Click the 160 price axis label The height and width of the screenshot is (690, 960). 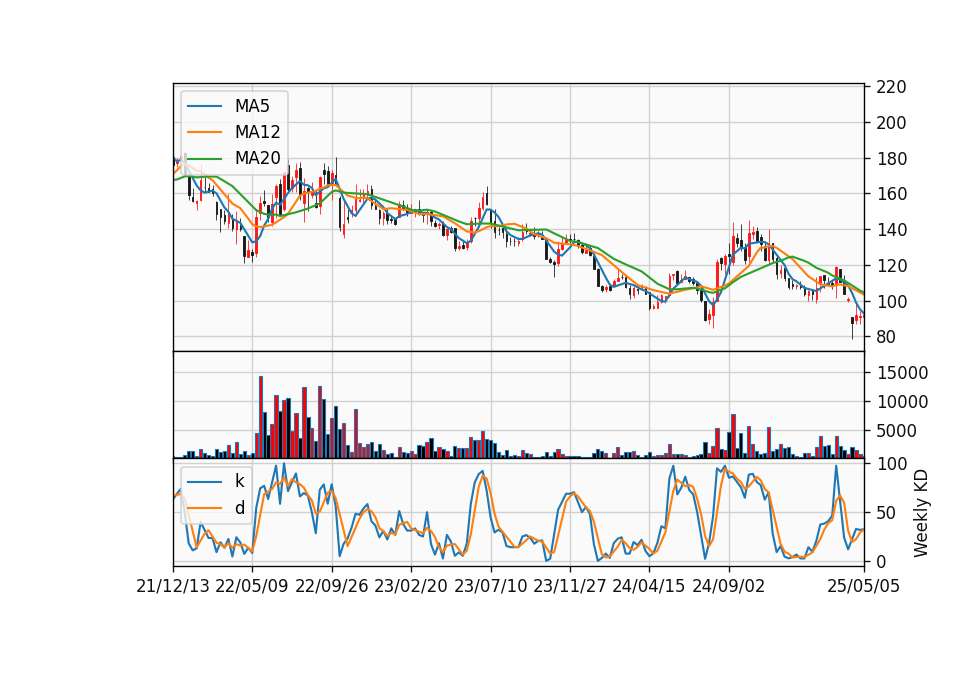coord(891,194)
